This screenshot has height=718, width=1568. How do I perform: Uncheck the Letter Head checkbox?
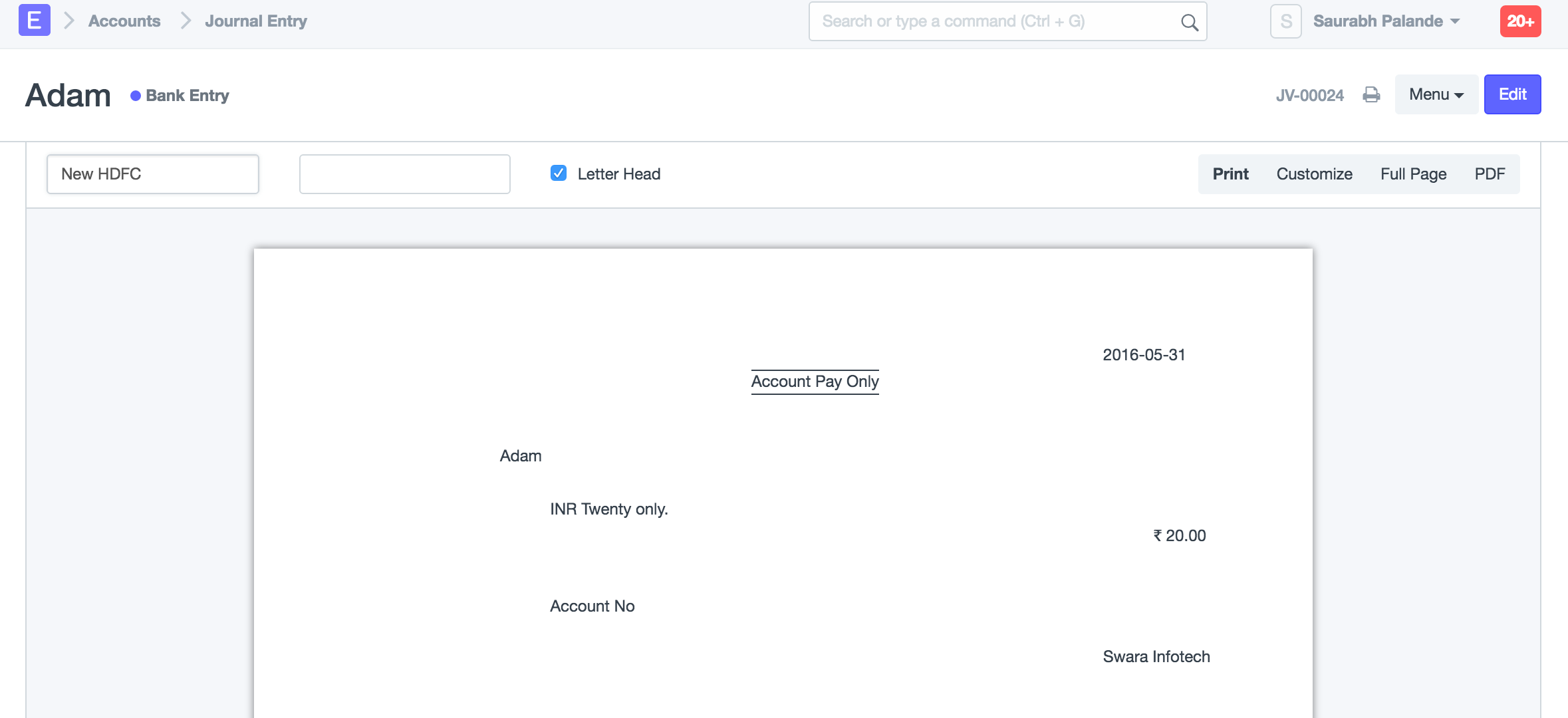point(559,174)
